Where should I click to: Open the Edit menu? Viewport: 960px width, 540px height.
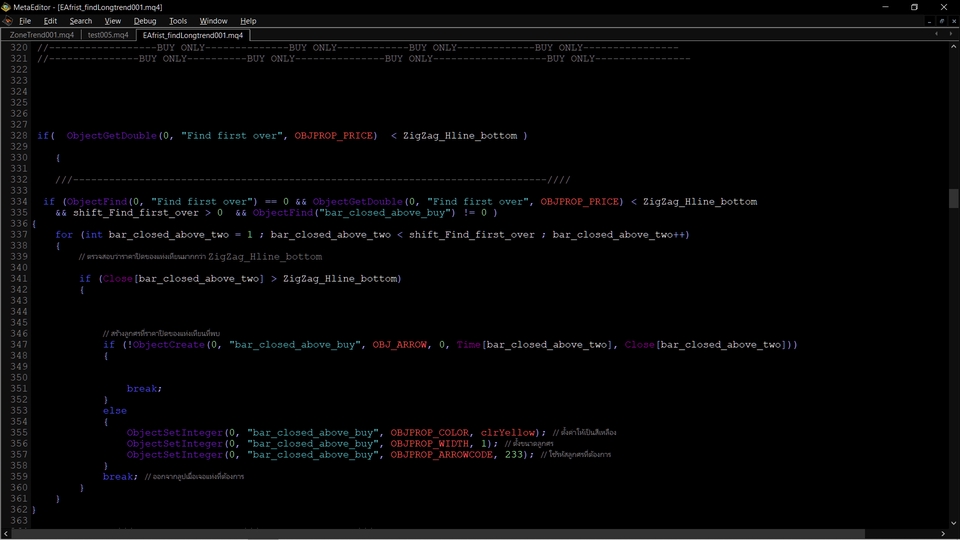pos(50,21)
